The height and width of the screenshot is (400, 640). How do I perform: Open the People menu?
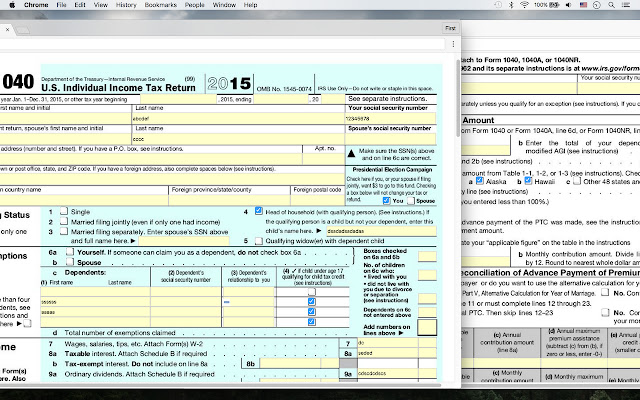[x=194, y=5]
